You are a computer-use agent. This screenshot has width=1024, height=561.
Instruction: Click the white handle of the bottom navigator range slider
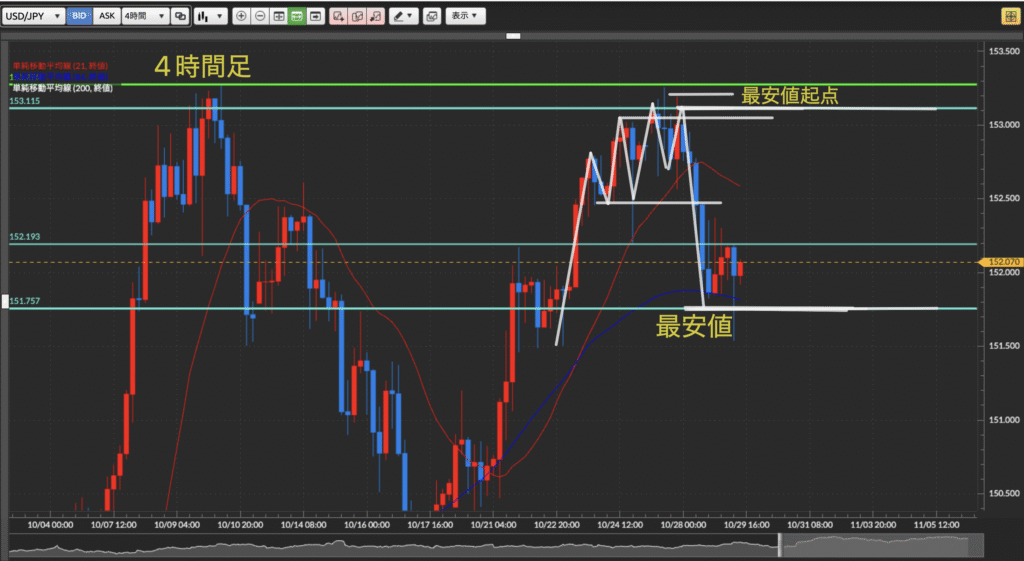[779, 545]
